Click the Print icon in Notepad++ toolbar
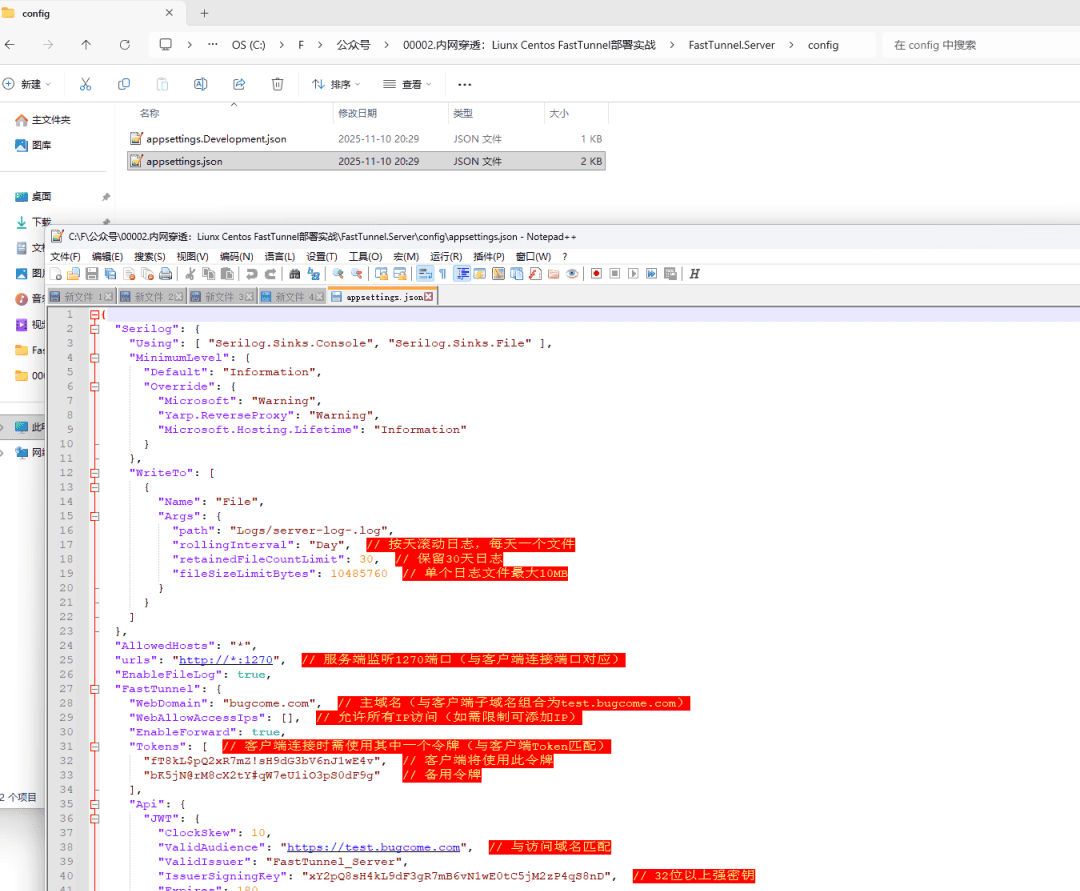Screen dimensions: 1080x891 coord(165,274)
